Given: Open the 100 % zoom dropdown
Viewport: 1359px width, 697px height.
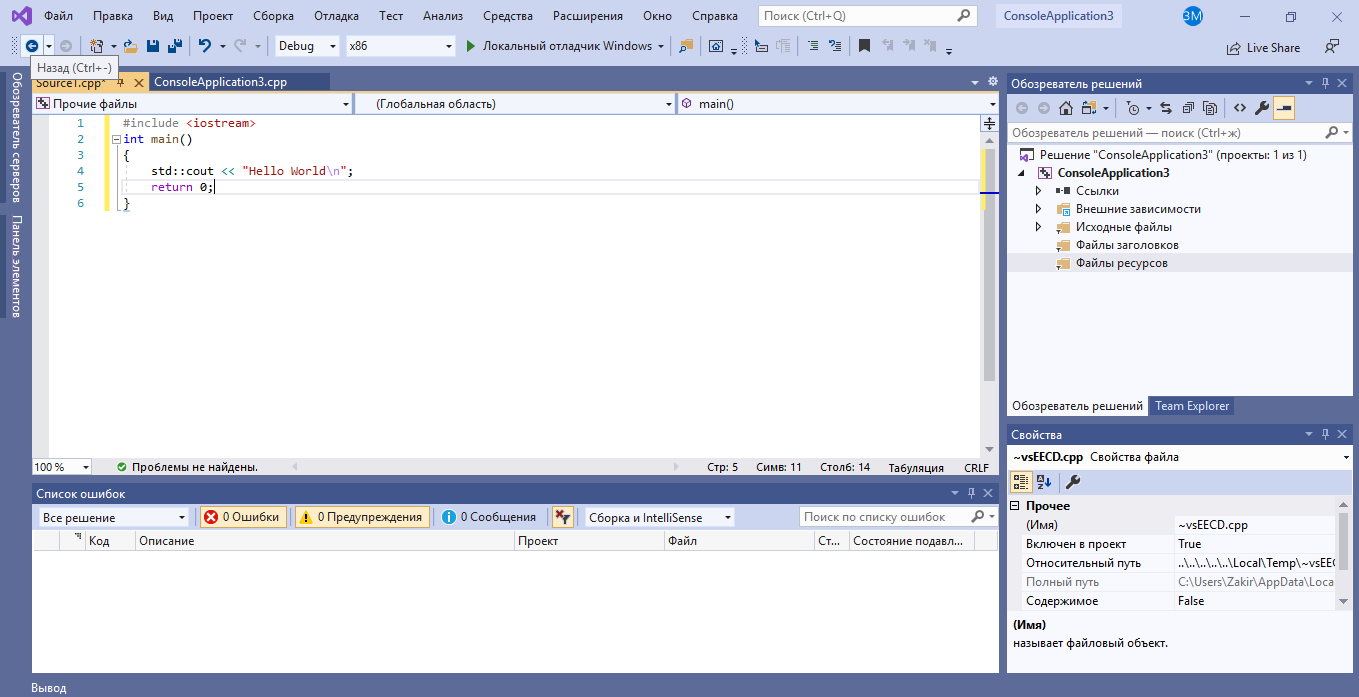Looking at the screenshot, I should [x=62, y=467].
